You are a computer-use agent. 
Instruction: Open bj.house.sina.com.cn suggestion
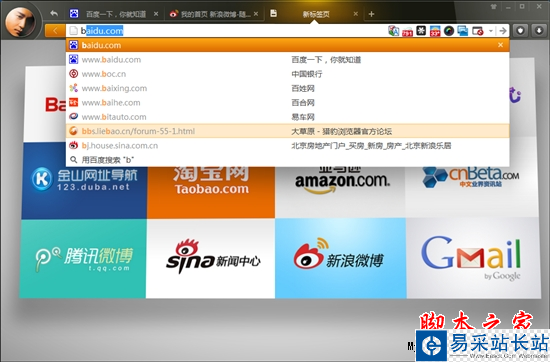[x=287, y=146]
